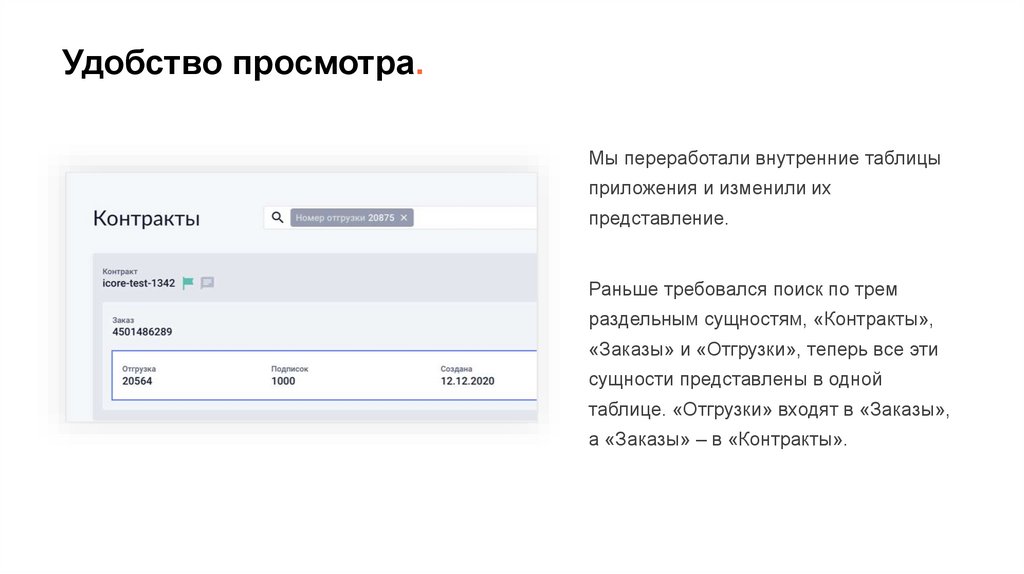This screenshot has height=574, width=1024.
Task: Click the 'Отгрузка' column label
Action: point(139,369)
